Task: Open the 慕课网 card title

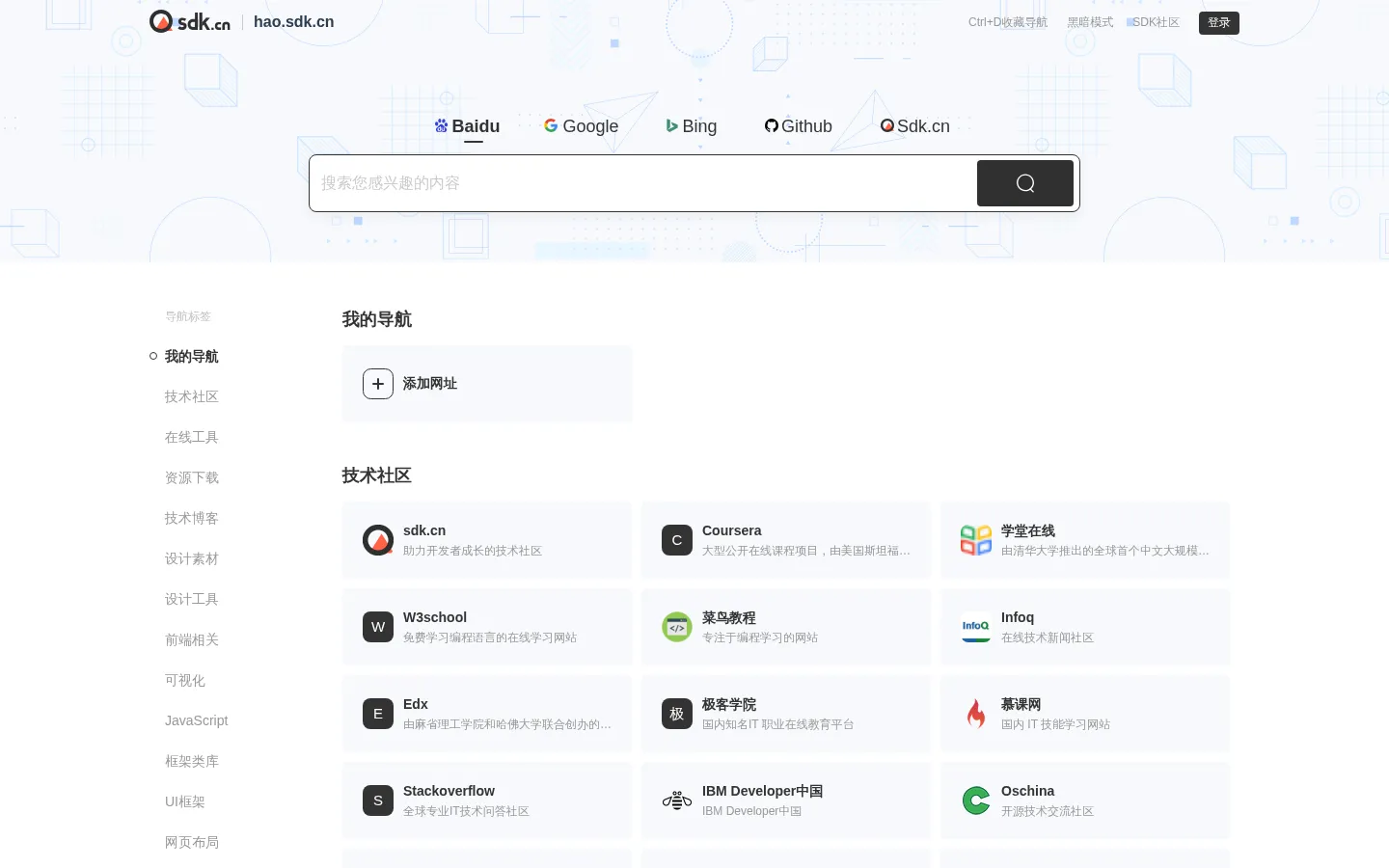Action: [1021, 705]
